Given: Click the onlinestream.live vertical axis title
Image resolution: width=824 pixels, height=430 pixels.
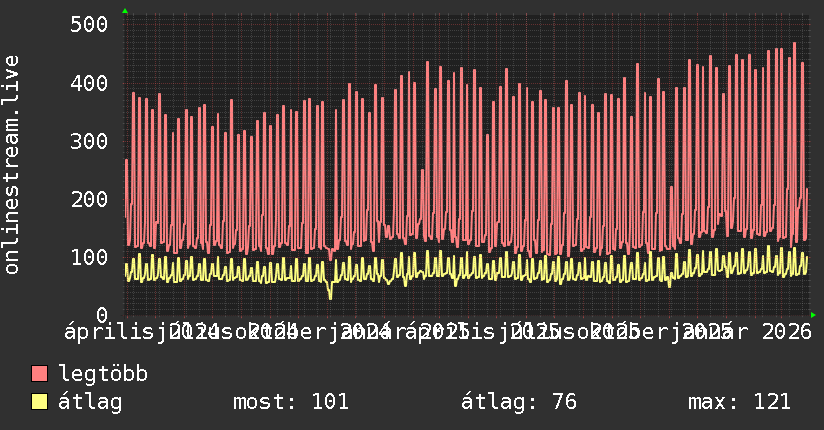Looking at the screenshot, I should click(11, 165).
